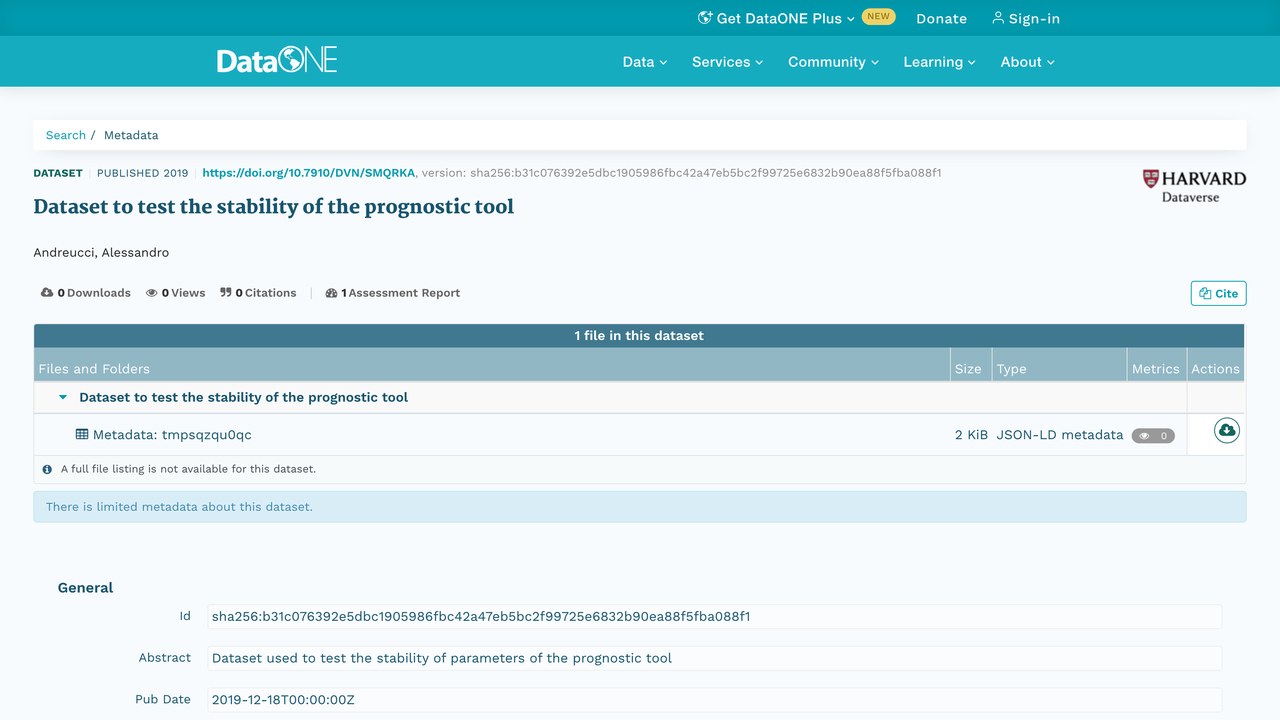Go to Search breadcrumb link

point(66,135)
